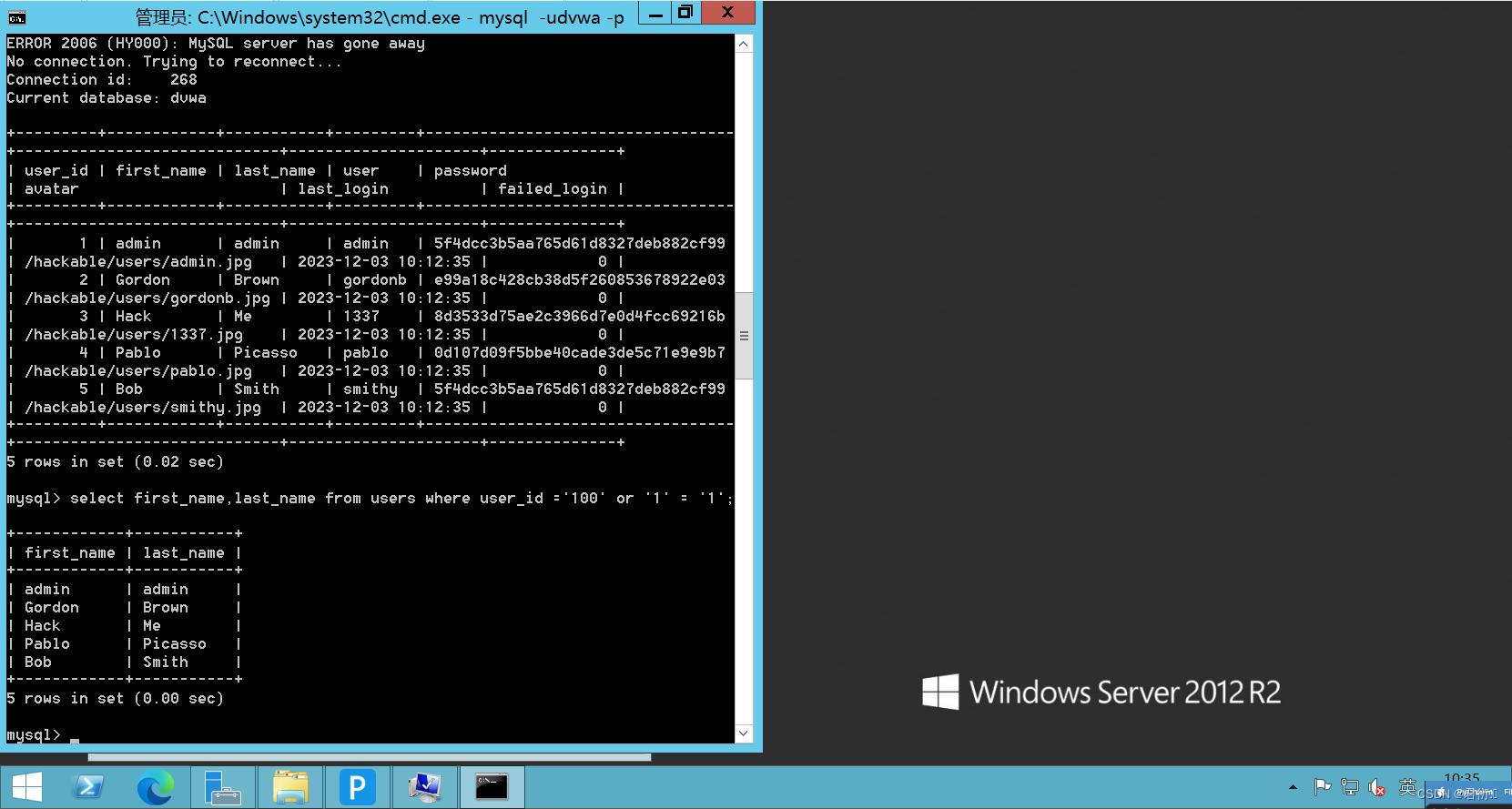Open Action Center flag icon
Image resolution: width=1512 pixels, height=809 pixels.
click(1323, 787)
